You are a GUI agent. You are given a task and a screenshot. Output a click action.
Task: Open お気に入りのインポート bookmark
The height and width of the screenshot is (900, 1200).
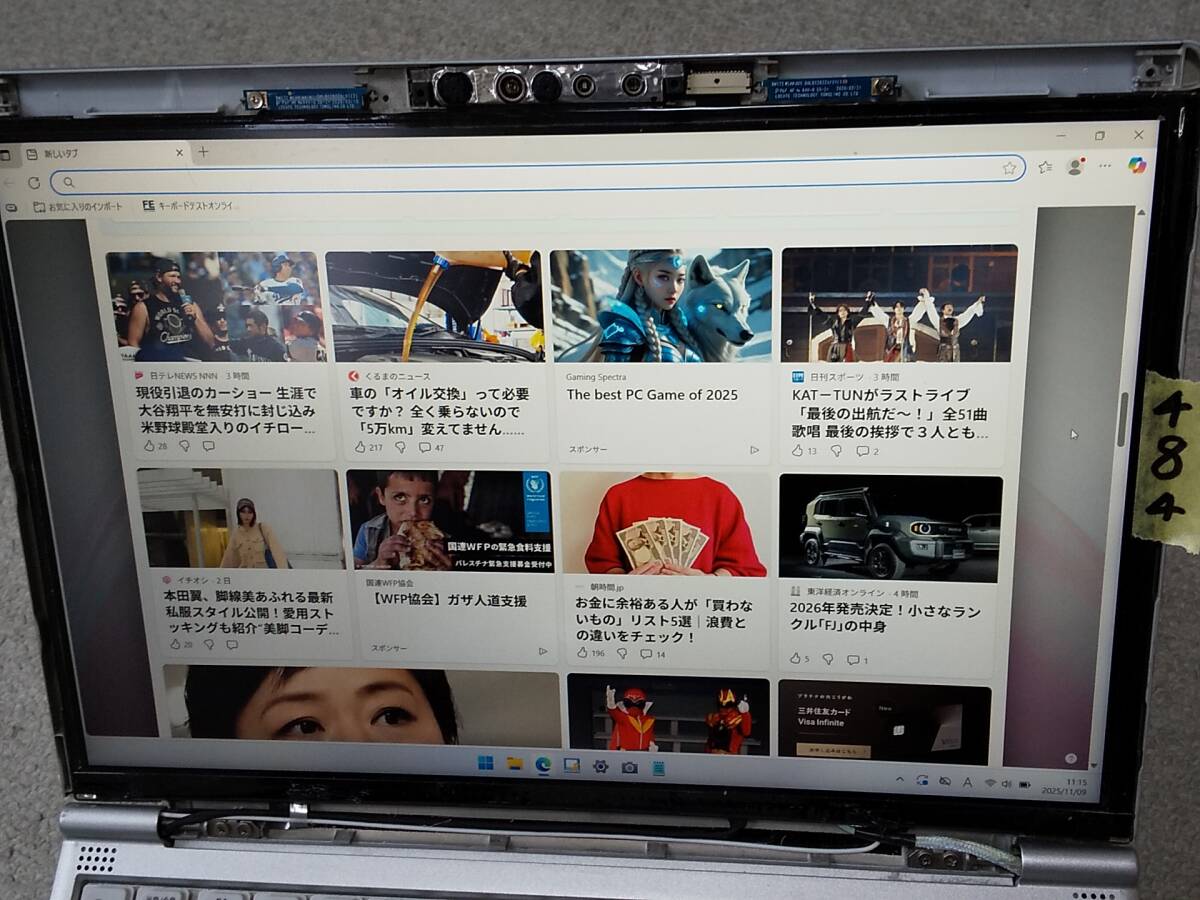(78, 207)
